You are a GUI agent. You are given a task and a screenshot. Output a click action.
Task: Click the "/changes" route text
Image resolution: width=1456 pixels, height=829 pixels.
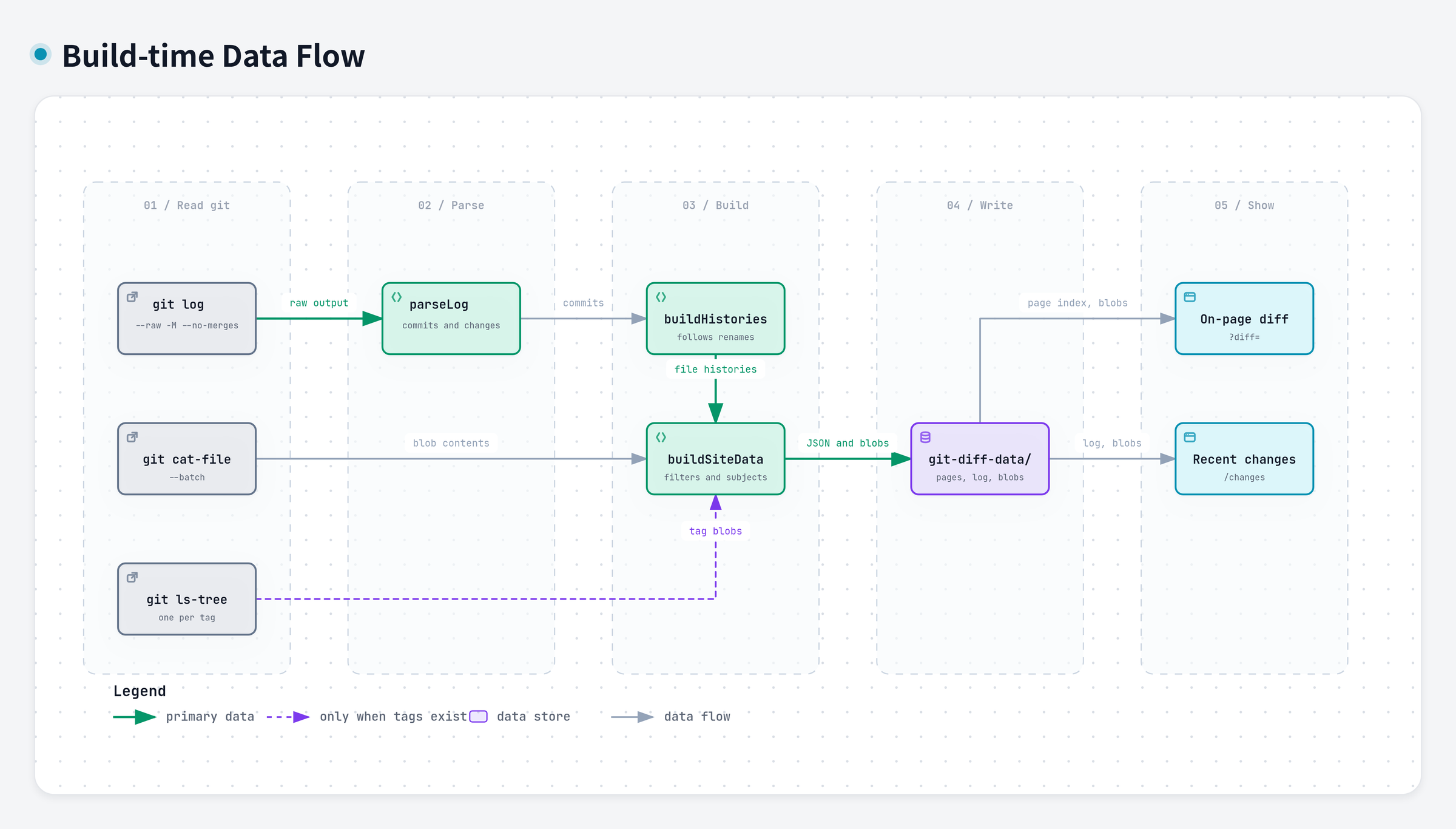(1244, 478)
